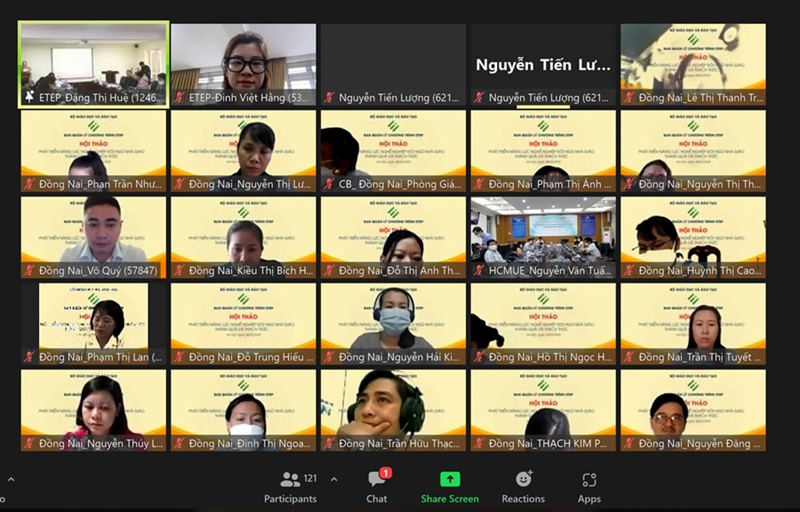Screen dimensions: 800x512
Task: Select the active speaker ETEP_Đặng Thị Huệ video
Action: click(x=93, y=58)
